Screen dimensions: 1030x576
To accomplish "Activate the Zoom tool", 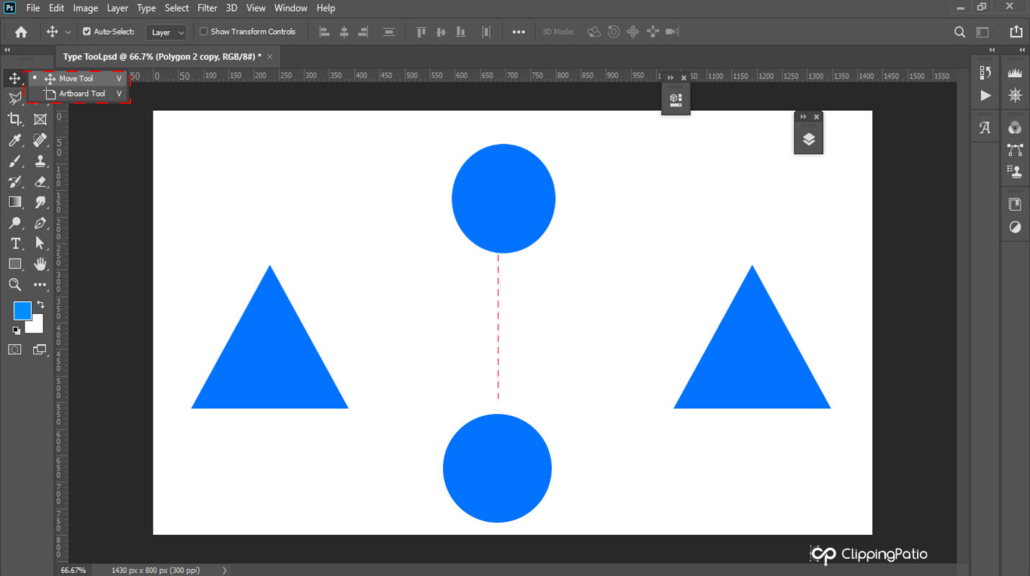I will click(x=14, y=285).
